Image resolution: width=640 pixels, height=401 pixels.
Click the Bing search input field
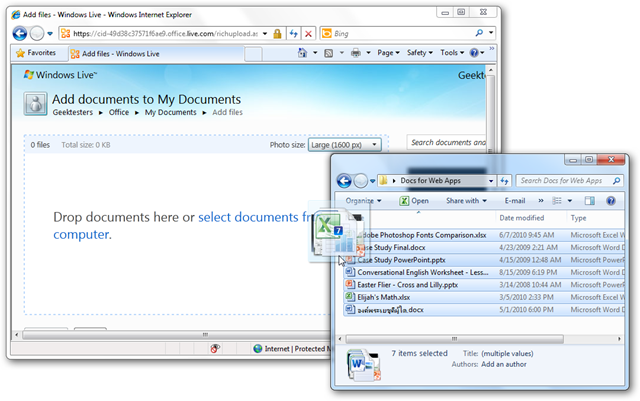(402, 33)
